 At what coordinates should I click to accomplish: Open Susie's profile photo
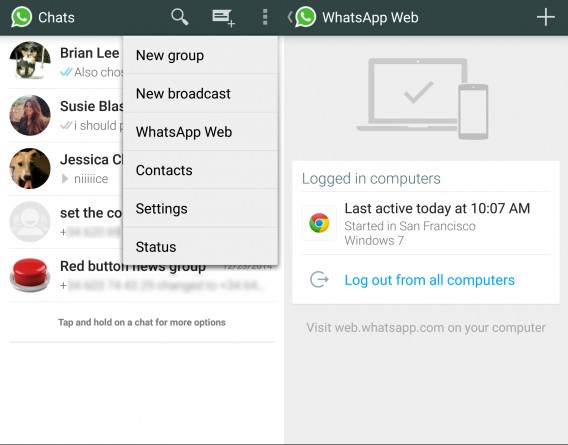30,115
